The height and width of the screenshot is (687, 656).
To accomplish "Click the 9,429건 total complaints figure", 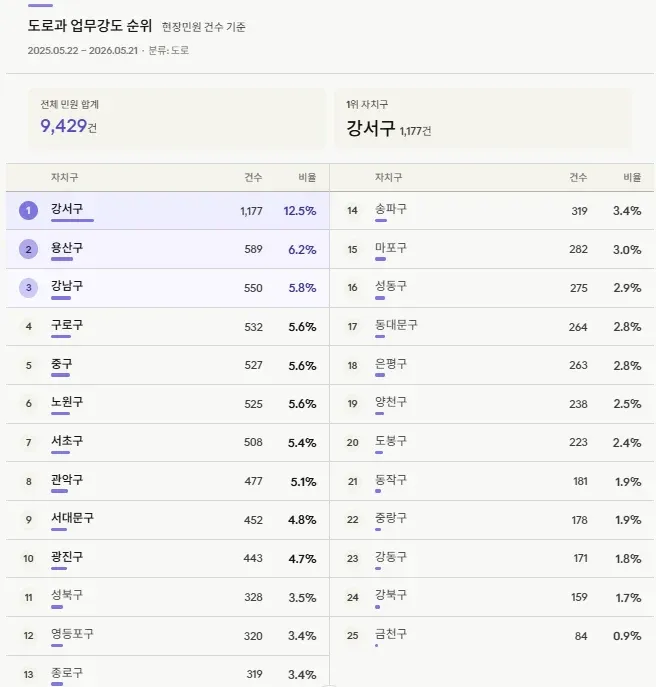I will pos(68,126).
